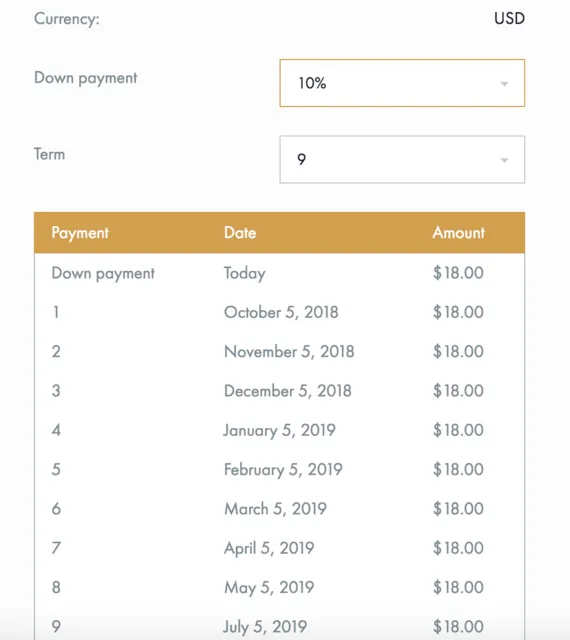The width and height of the screenshot is (570, 640).
Task: Click the April 5, 2019 date
Action: [269, 548]
